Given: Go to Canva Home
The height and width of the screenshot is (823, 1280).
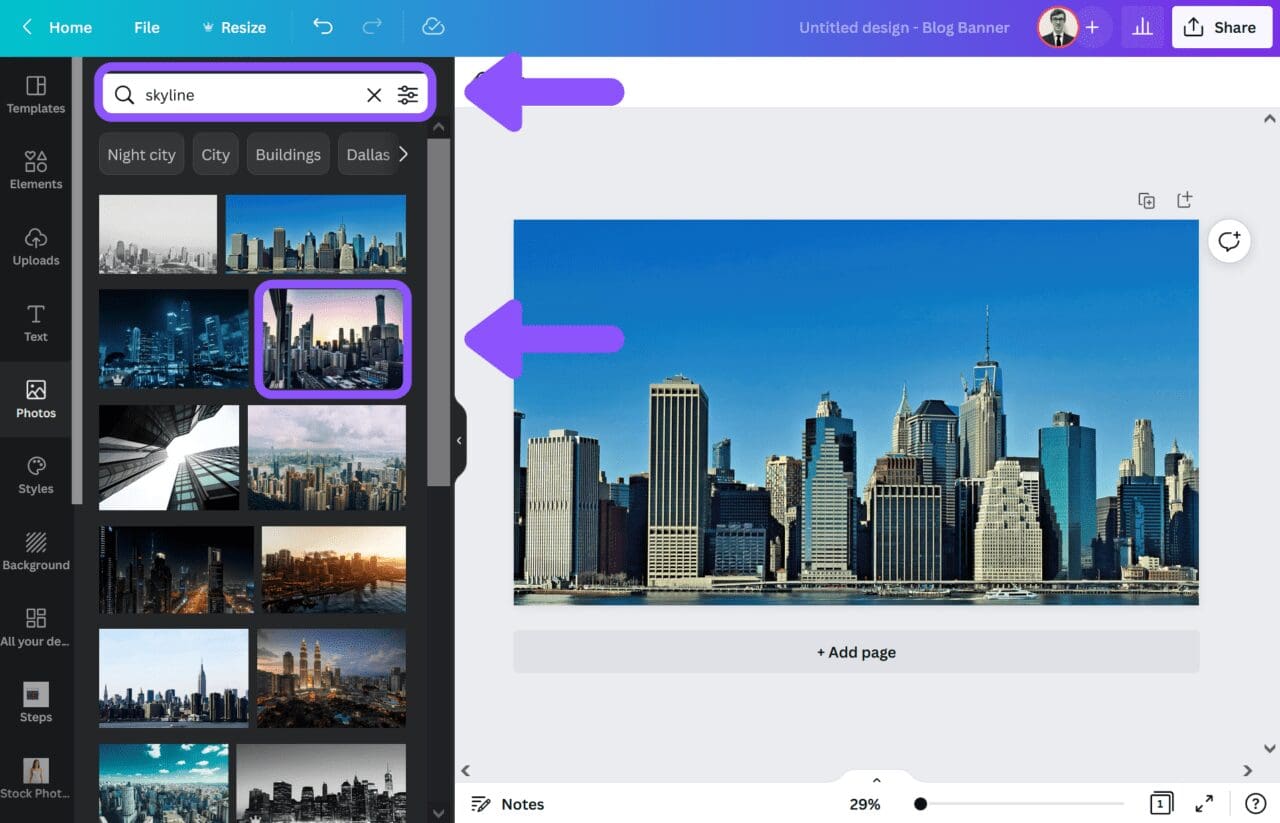Looking at the screenshot, I should [56, 27].
